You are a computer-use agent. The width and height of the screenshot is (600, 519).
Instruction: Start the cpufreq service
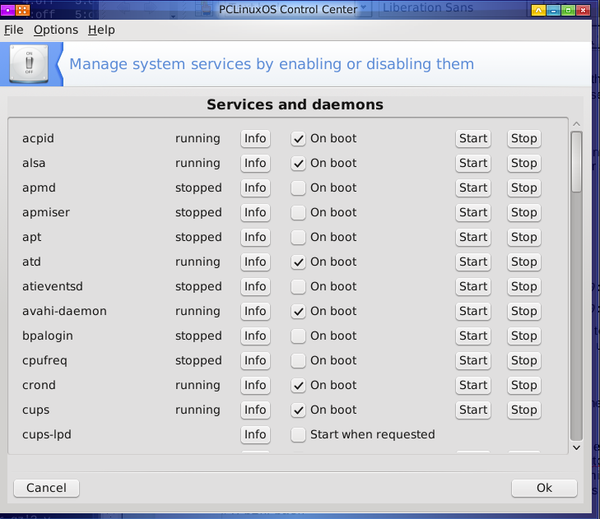click(x=473, y=361)
